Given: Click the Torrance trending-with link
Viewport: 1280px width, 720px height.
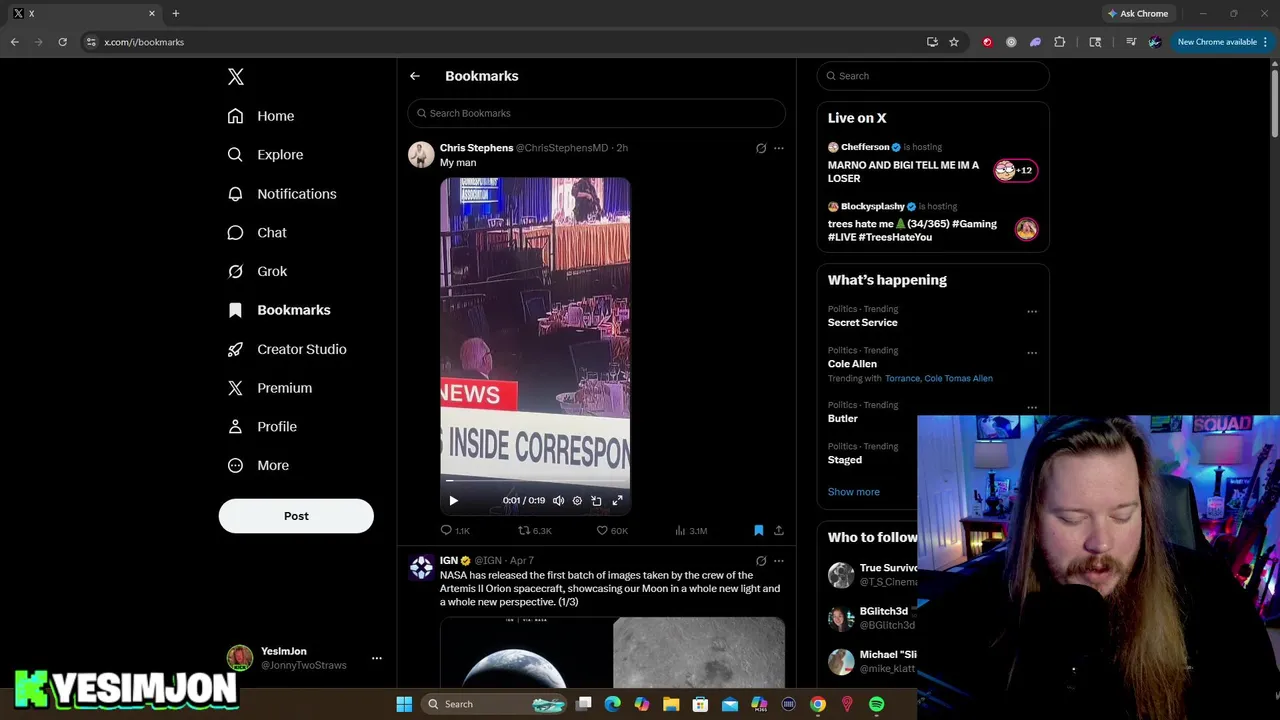Looking at the screenshot, I should pyautogui.click(x=902, y=379).
